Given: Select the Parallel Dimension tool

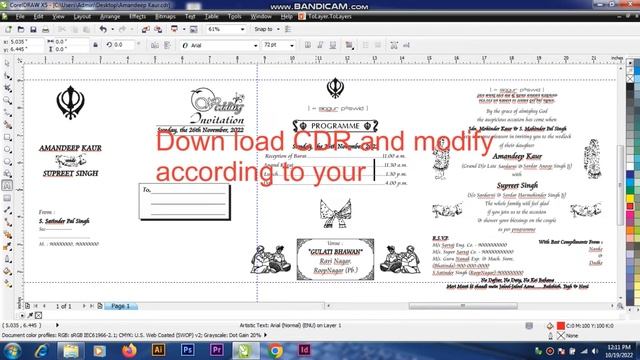Looking at the screenshot, I should click(7, 210).
